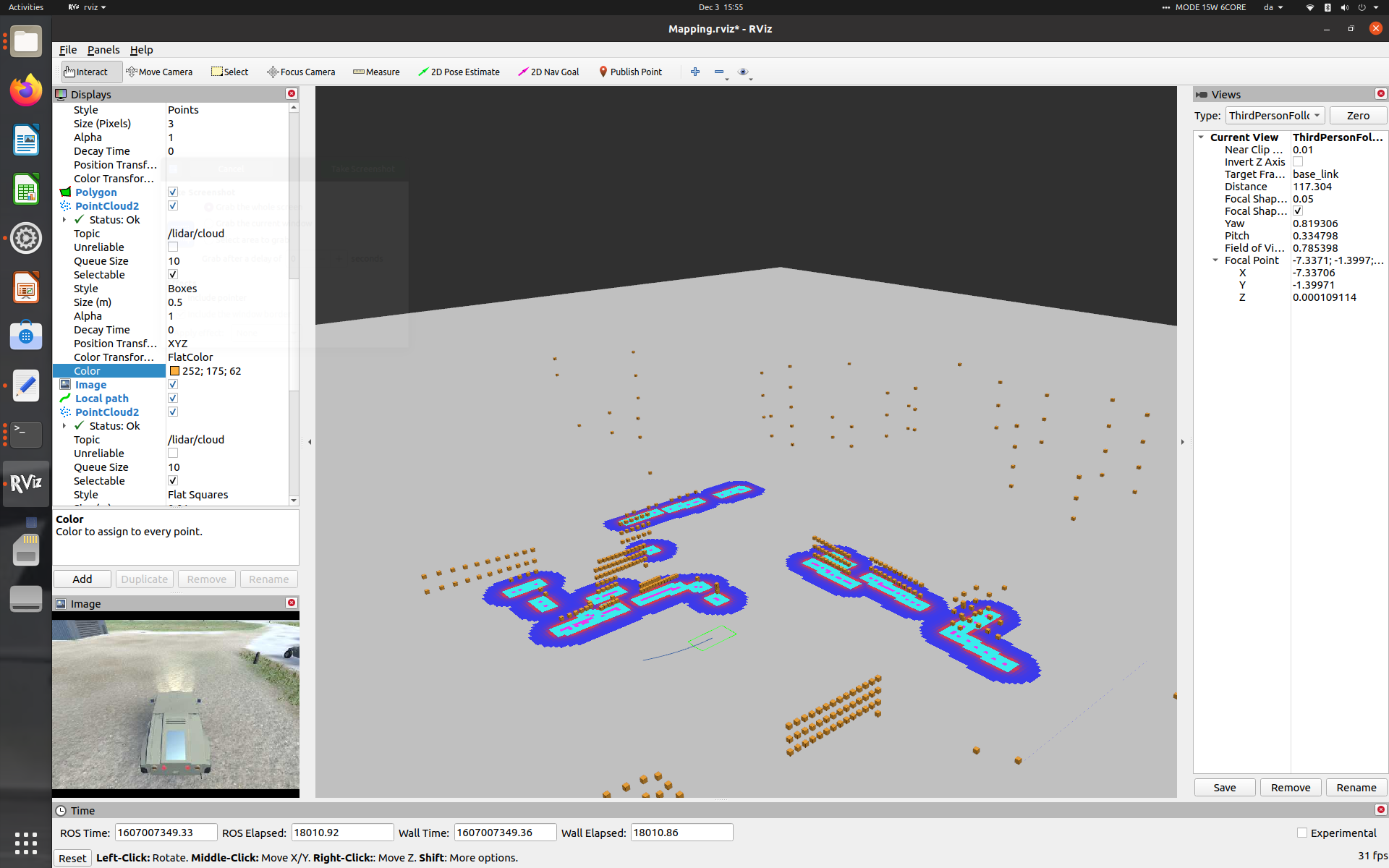The height and width of the screenshot is (868, 1389).
Task: Click Add display button
Action: tap(82, 579)
